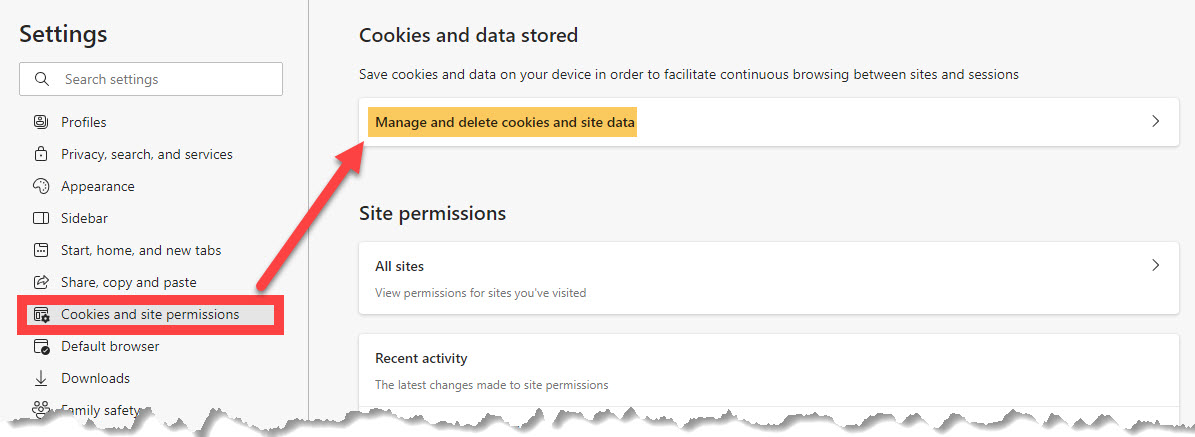Select Family safety in settings list
This screenshot has width=1195, height=437.
[101, 410]
